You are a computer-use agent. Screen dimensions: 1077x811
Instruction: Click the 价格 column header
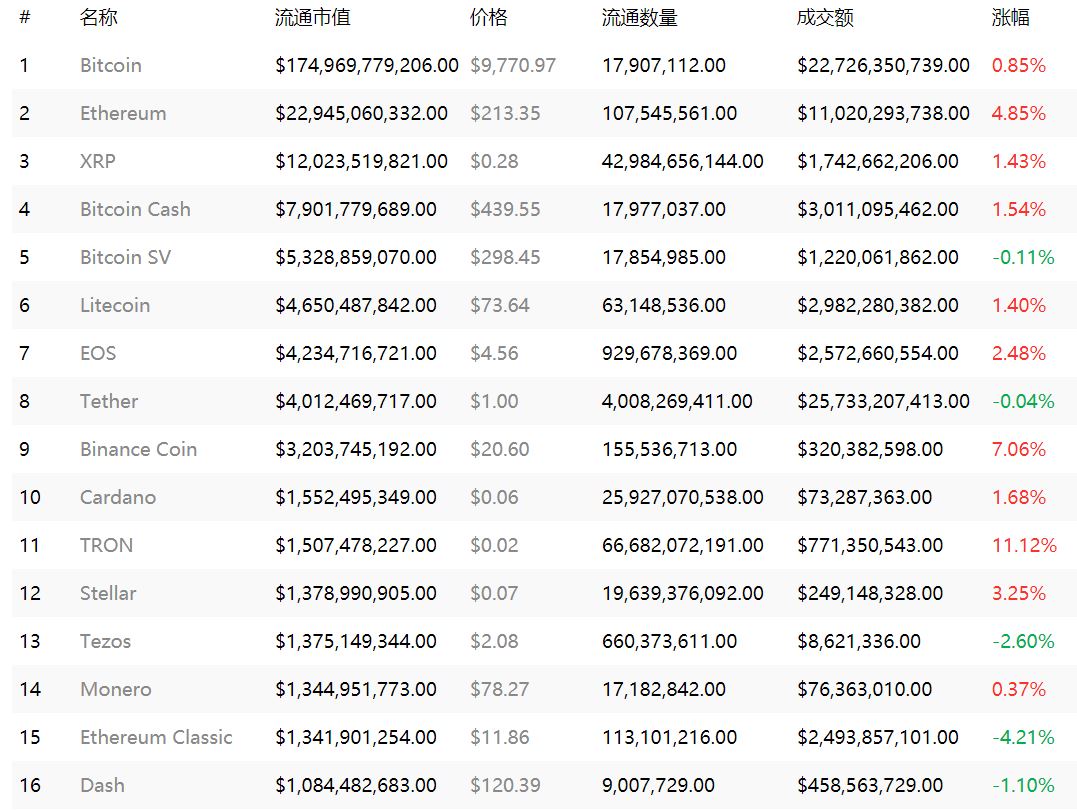[x=489, y=18]
